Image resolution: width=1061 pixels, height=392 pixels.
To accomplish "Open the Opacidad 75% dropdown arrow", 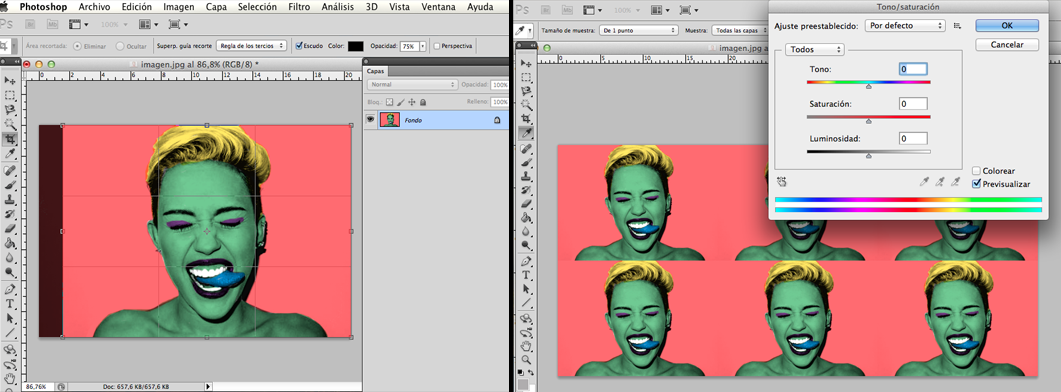I will [x=423, y=46].
